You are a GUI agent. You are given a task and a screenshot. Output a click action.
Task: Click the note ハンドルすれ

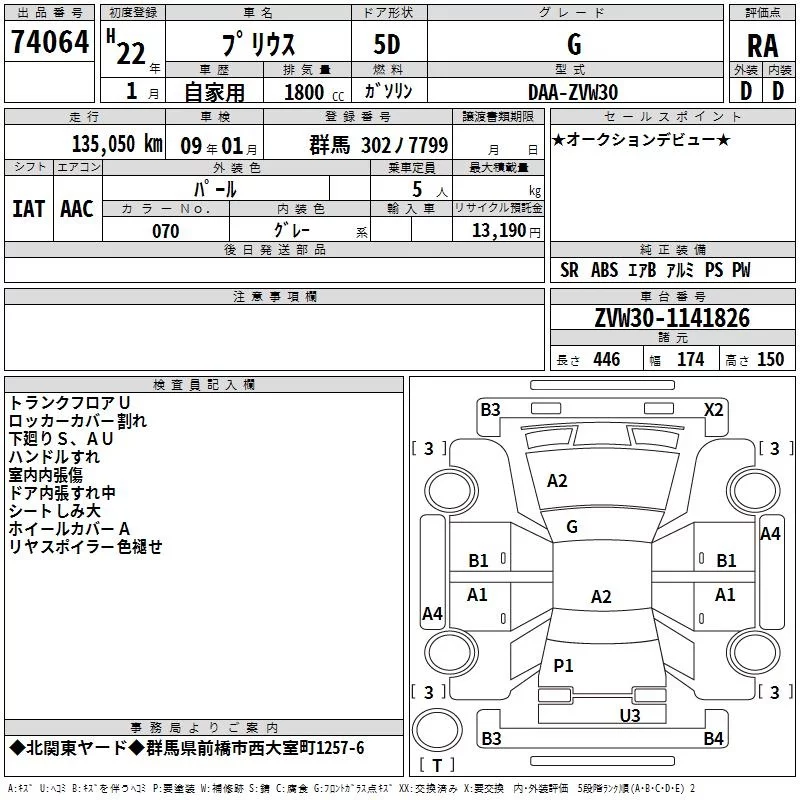(x=54, y=457)
